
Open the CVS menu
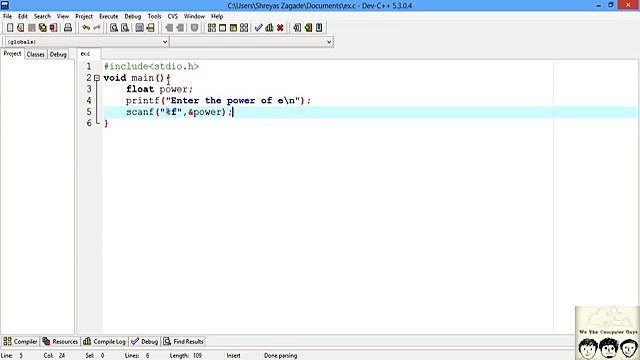point(173,16)
